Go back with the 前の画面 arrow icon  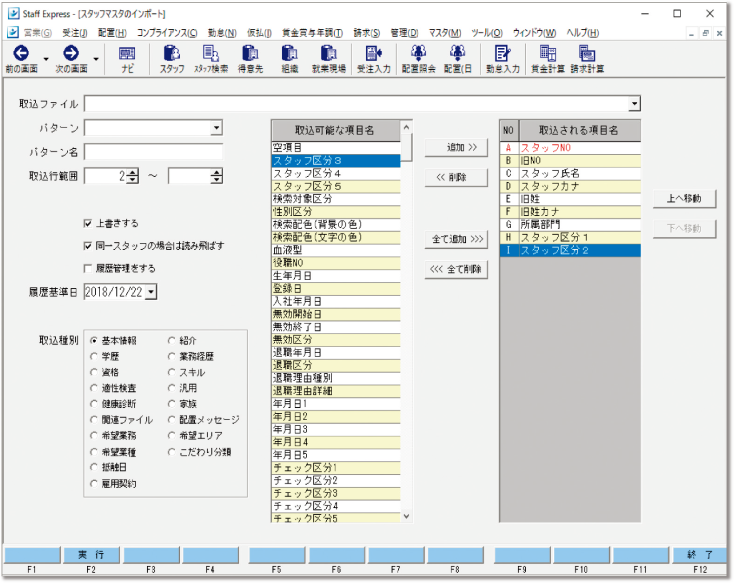pyautogui.click(x=21, y=53)
